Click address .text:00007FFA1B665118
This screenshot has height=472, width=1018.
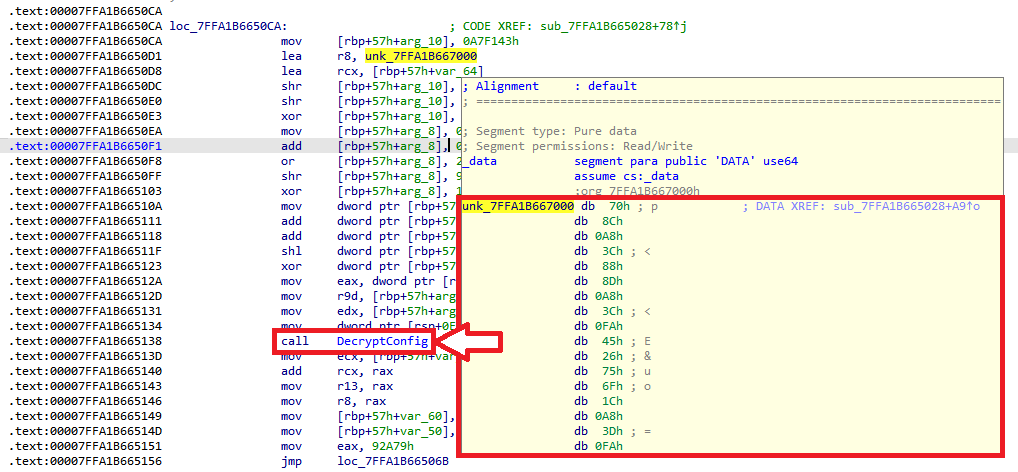86,236
